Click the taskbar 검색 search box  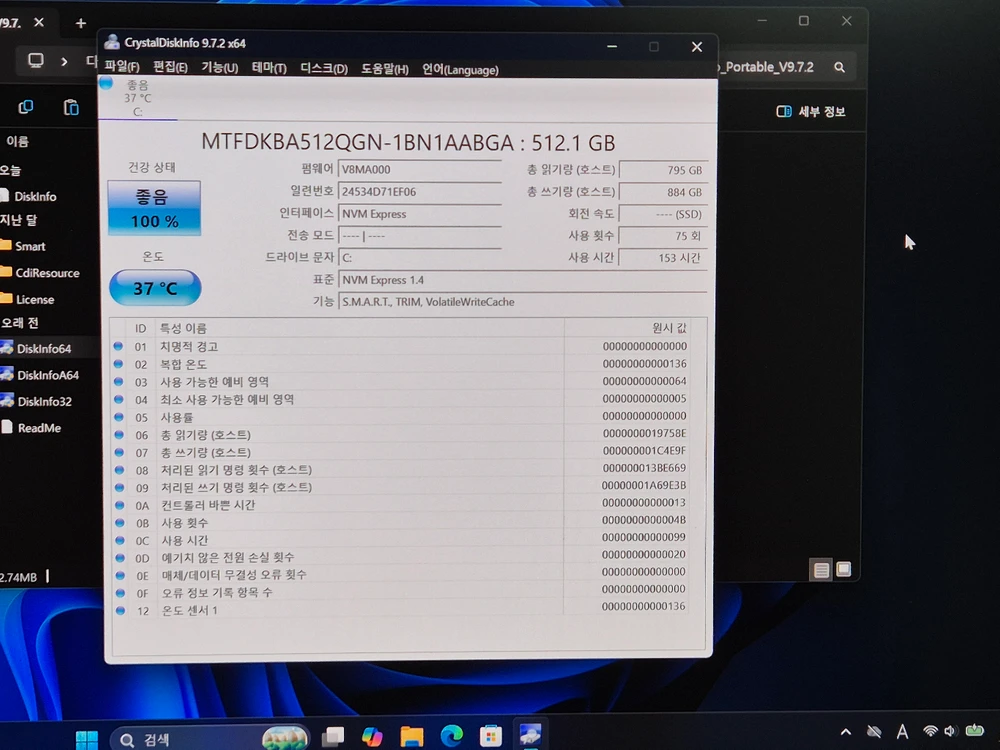click(x=209, y=739)
